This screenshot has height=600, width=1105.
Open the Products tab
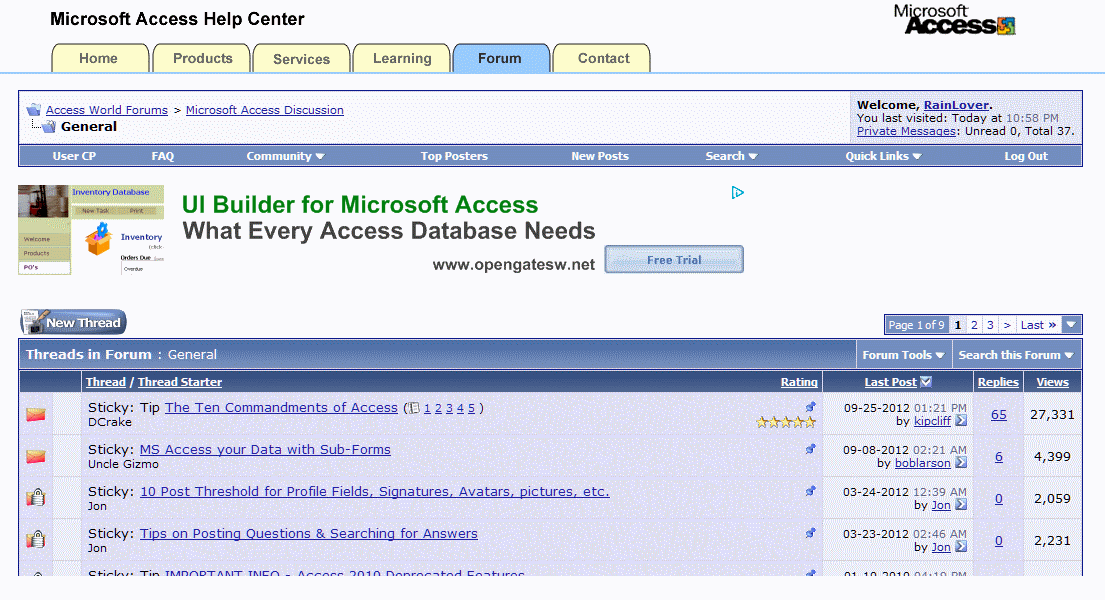tap(202, 59)
